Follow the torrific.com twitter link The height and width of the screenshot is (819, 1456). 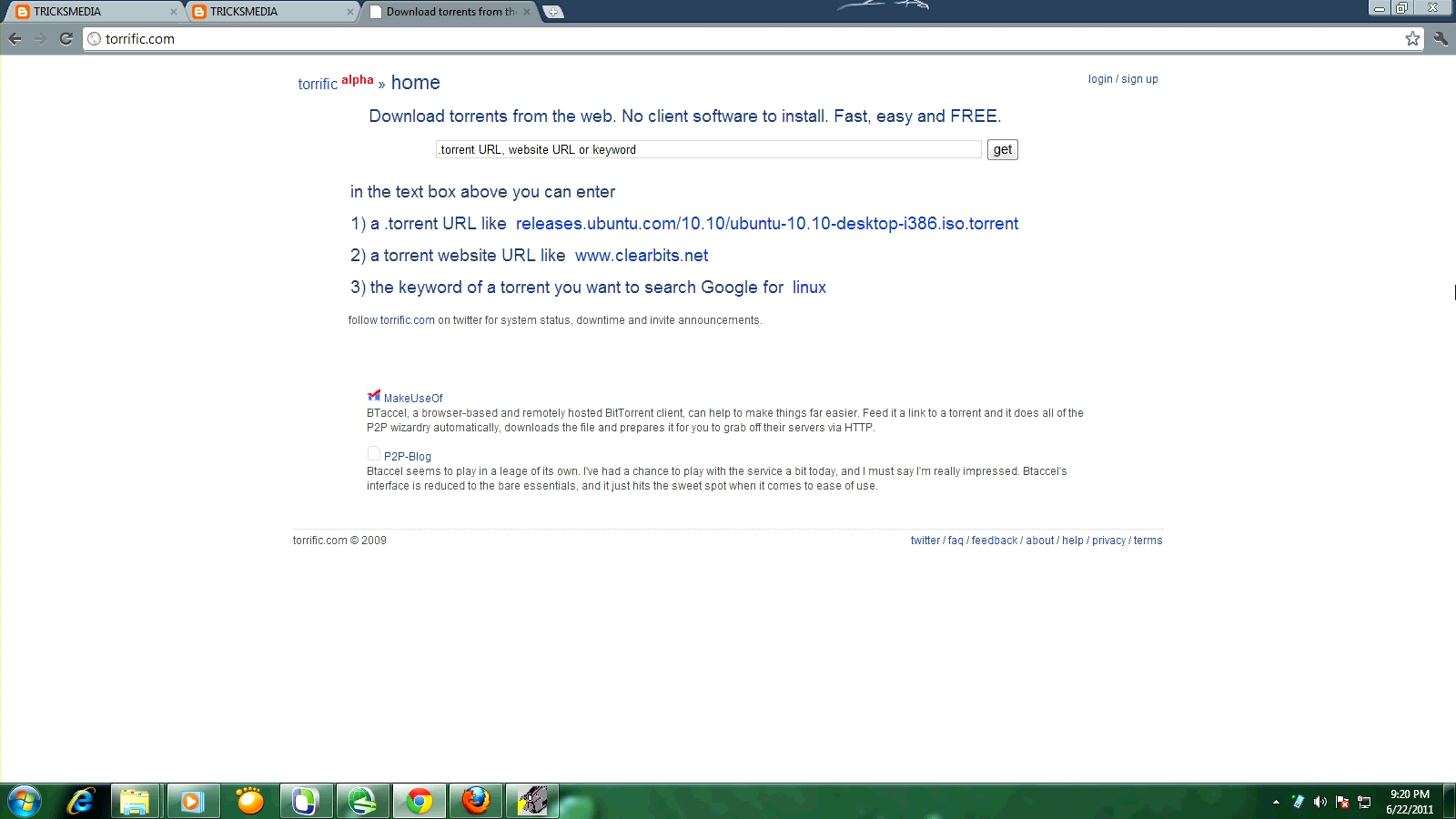[x=408, y=320]
